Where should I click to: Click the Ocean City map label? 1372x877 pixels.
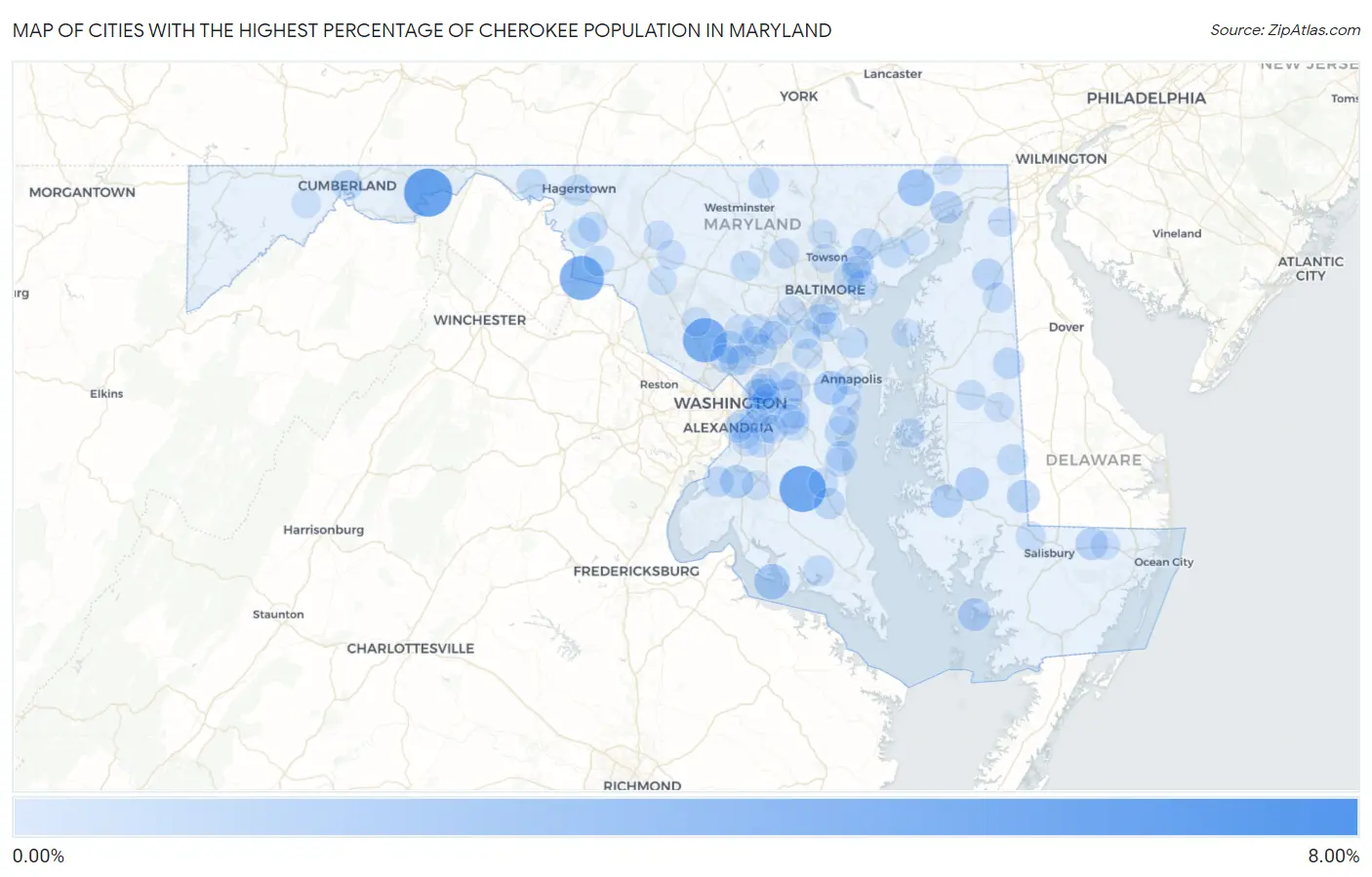pos(1163,562)
